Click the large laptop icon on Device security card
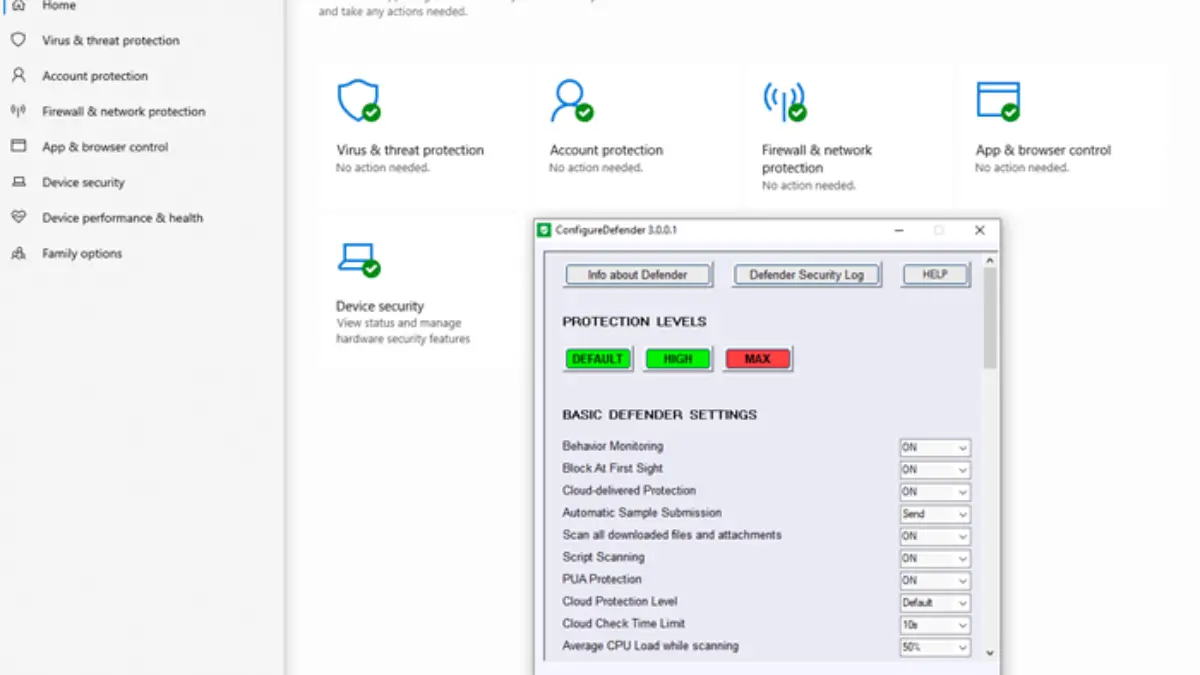Image resolution: width=1200 pixels, height=675 pixels. coord(358,258)
